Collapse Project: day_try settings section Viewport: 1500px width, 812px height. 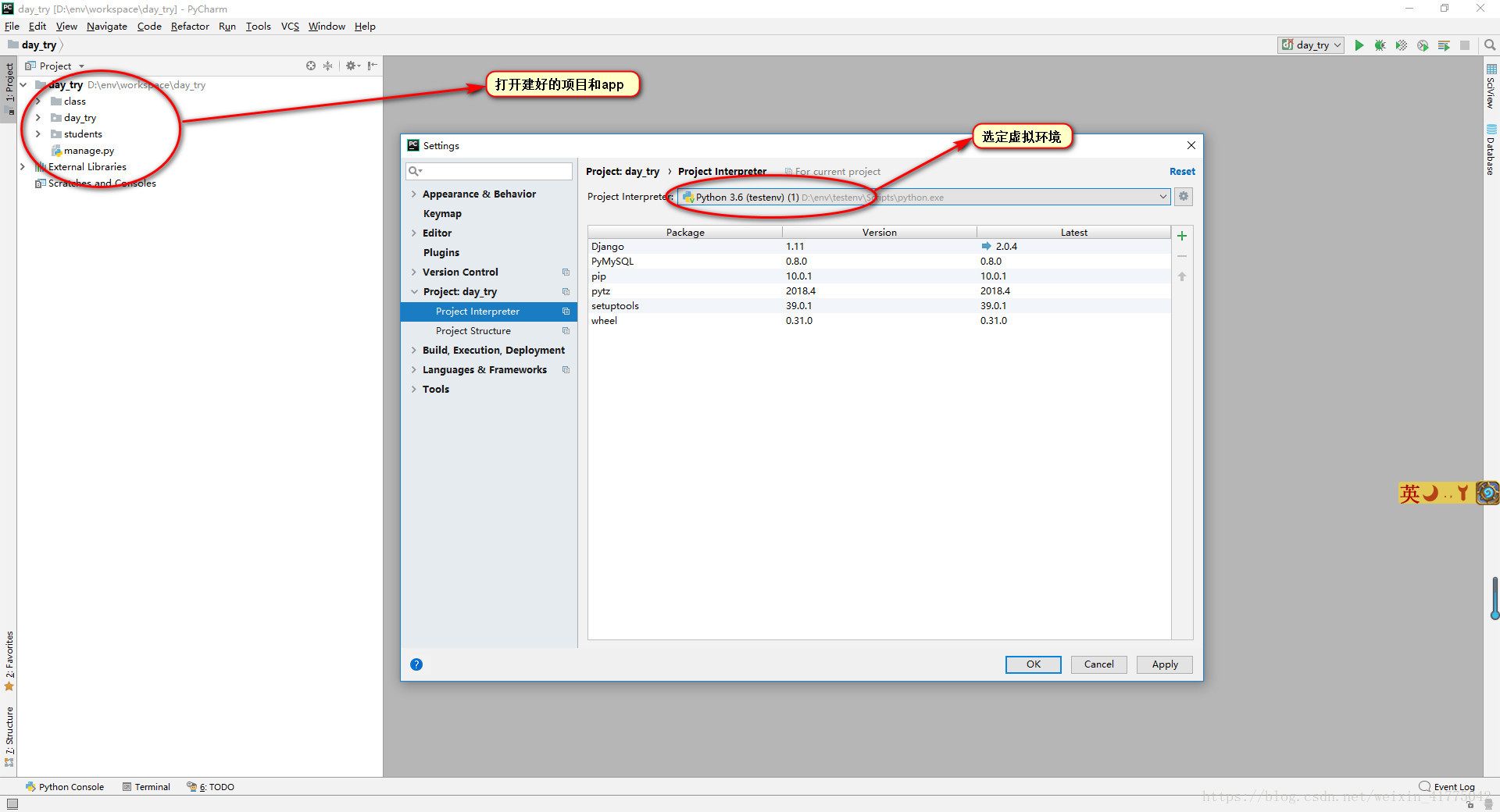coord(413,291)
